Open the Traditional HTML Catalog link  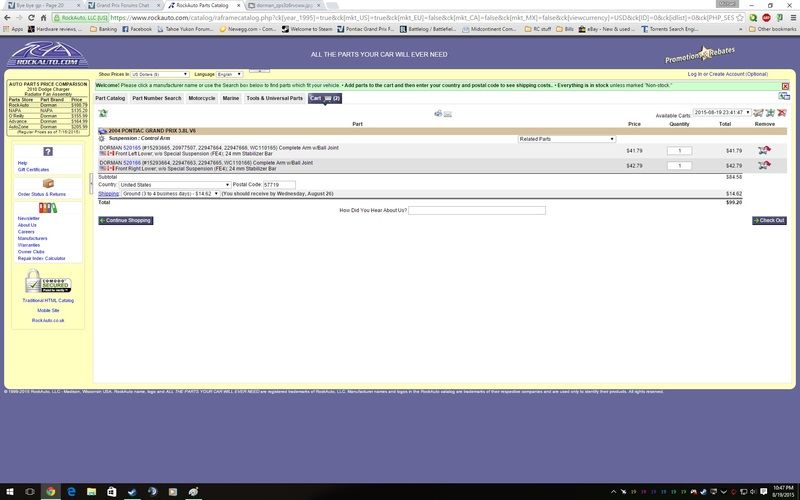[48, 301]
